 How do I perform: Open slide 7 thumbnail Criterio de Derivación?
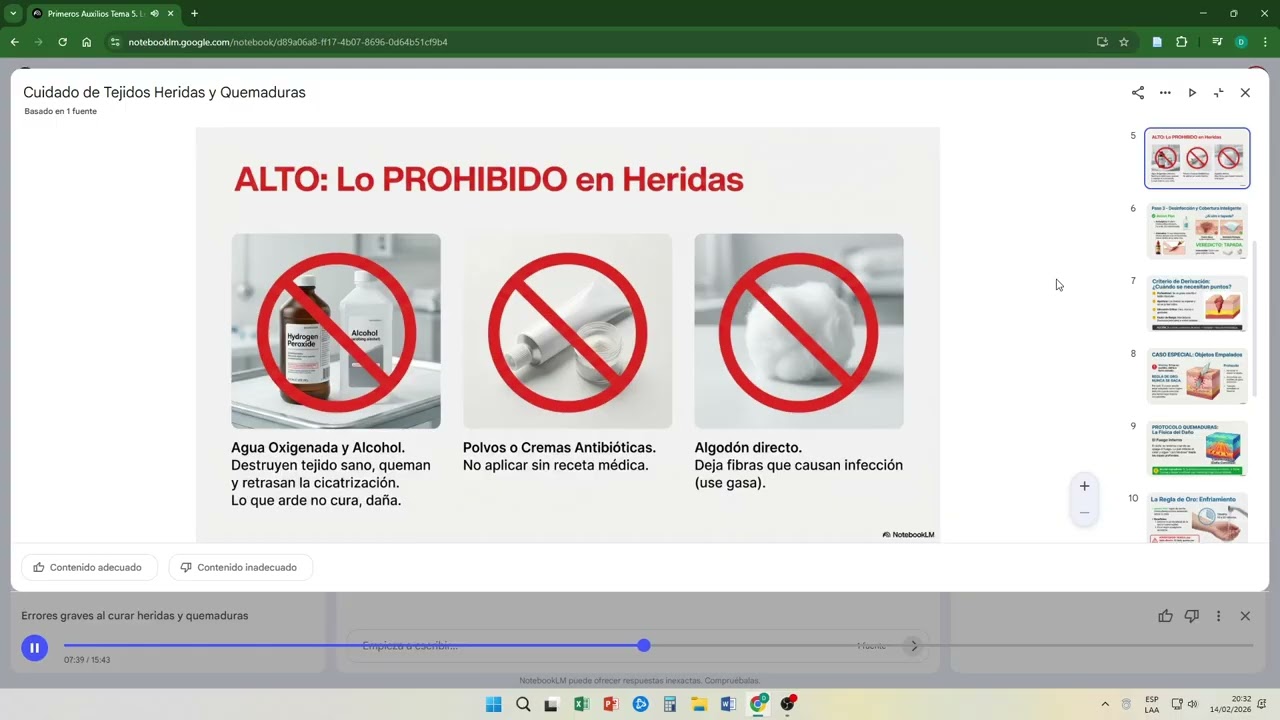click(1197, 304)
